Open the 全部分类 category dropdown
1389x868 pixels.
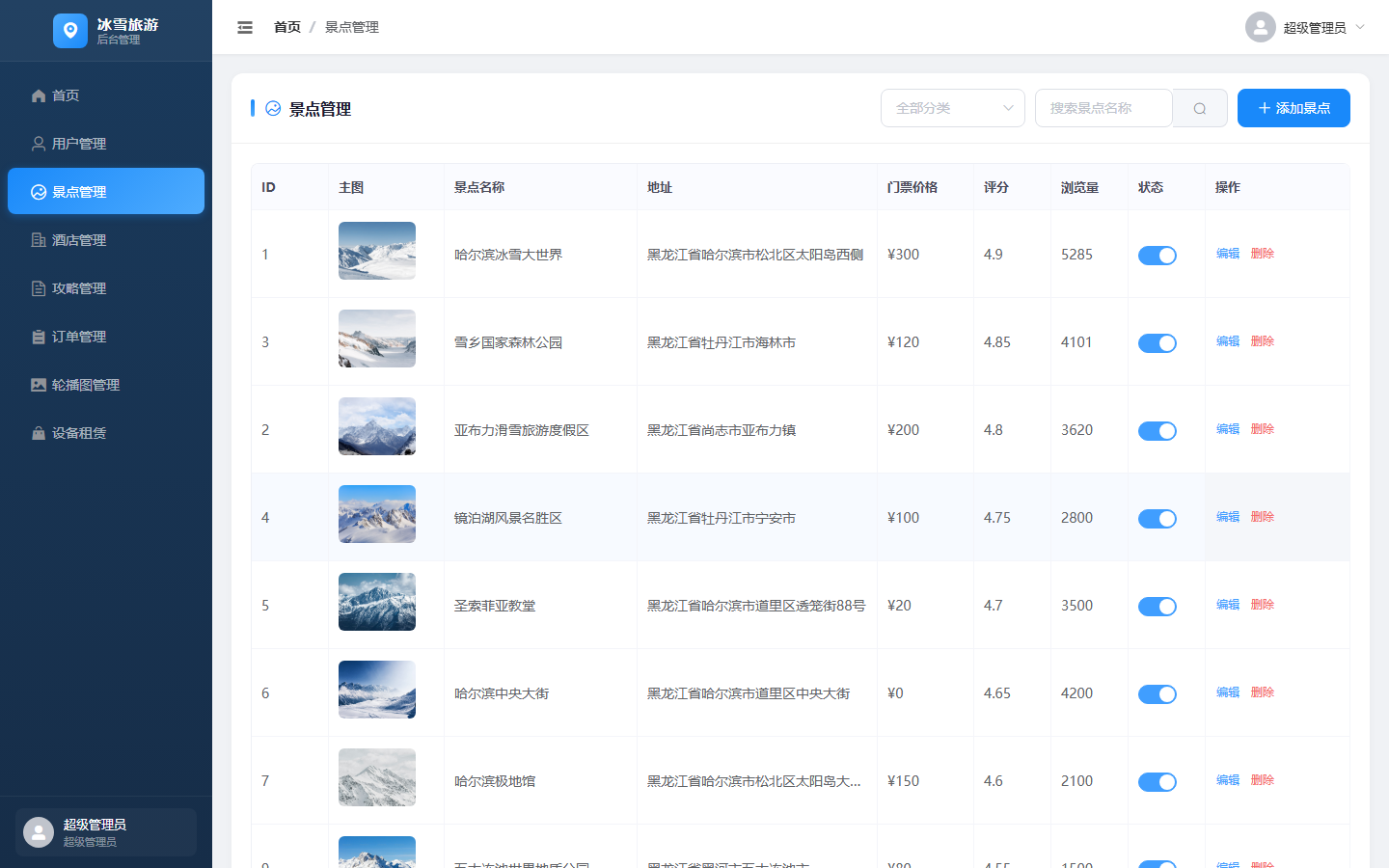[953, 108]
